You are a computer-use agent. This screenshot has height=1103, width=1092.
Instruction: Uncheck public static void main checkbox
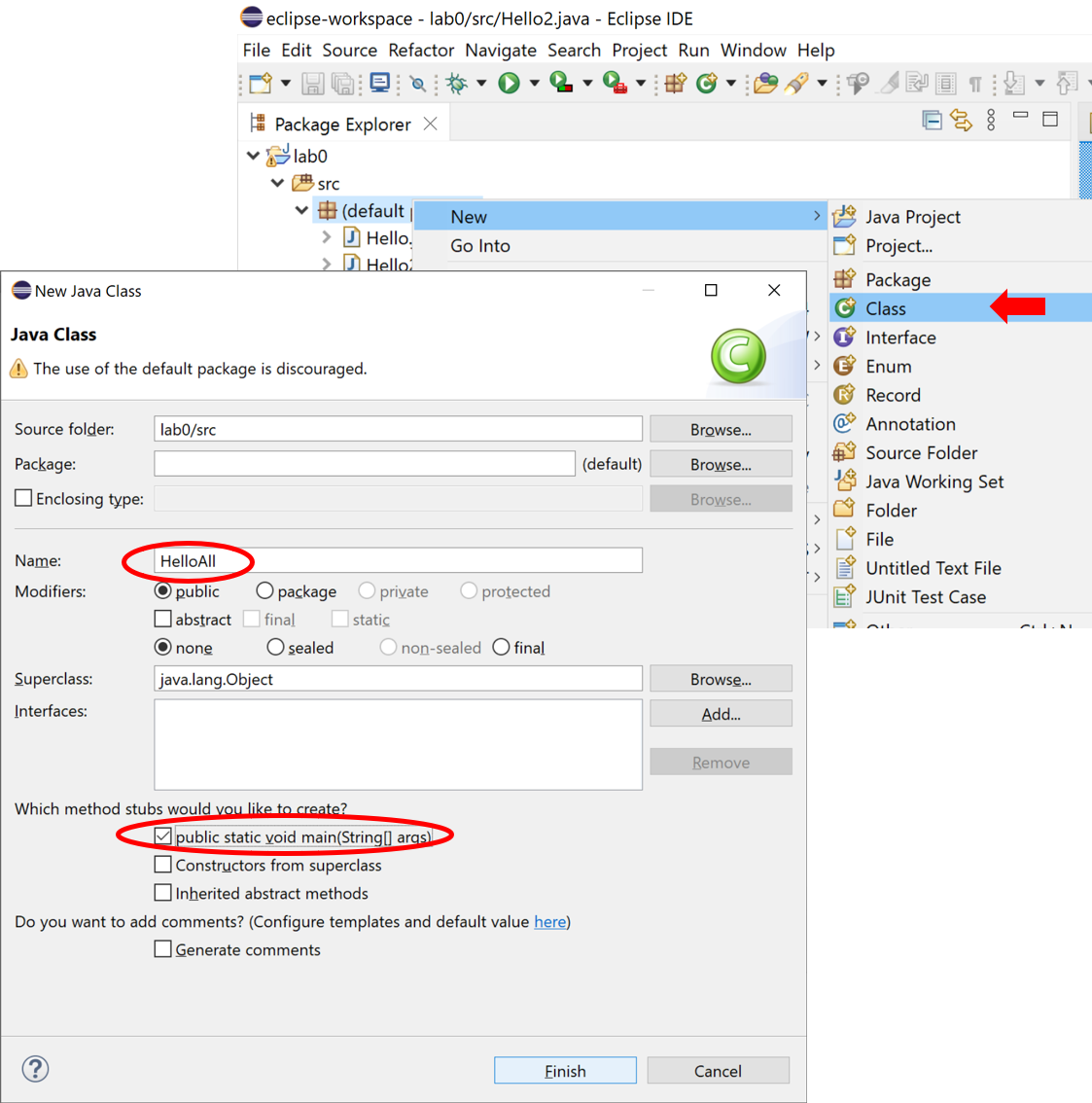[x=162, y=836]
